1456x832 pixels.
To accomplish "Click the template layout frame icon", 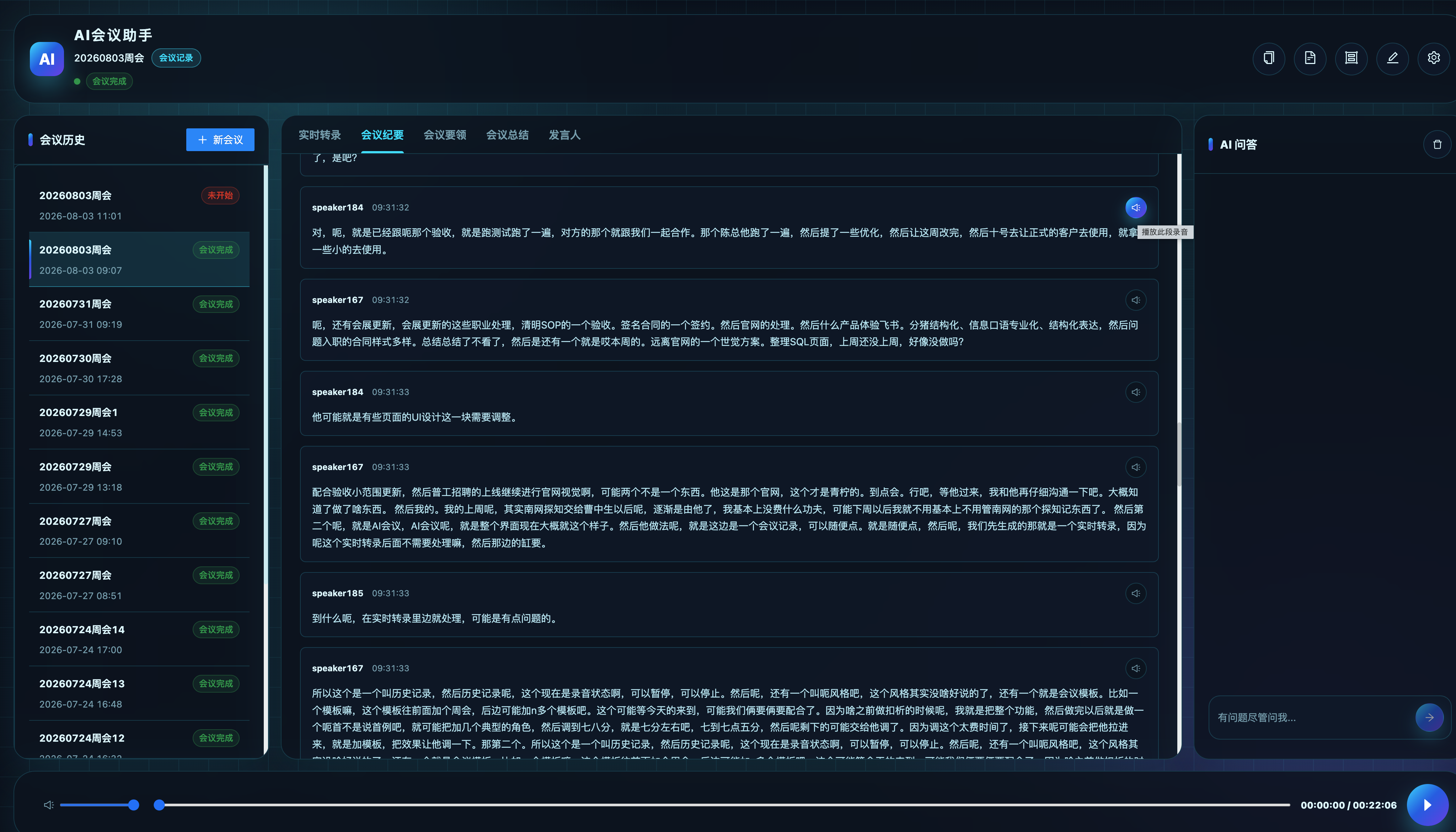I will (x=1351, y=58).
